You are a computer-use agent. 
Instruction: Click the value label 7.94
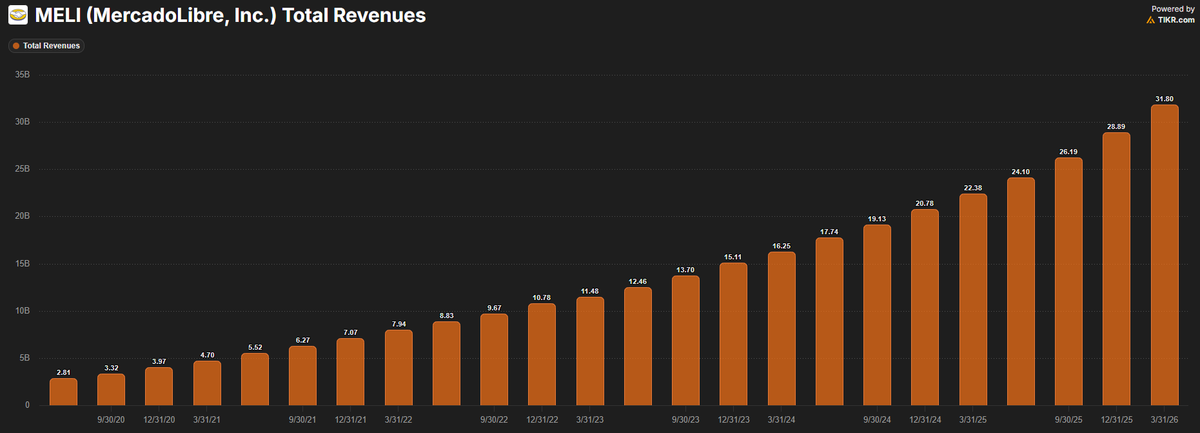coord(399,324)
